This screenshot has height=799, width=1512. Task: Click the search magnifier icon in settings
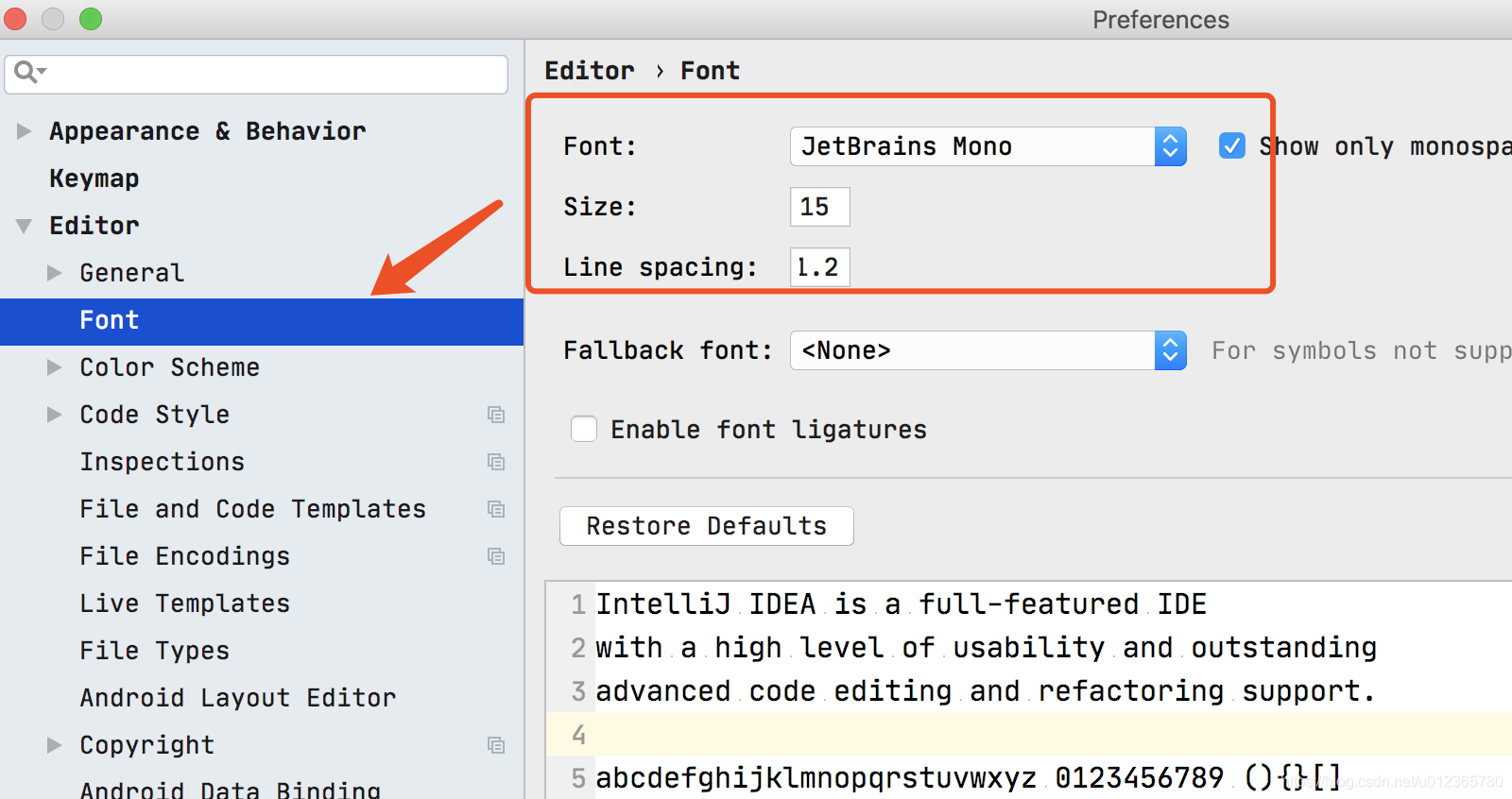click(26, 72)
